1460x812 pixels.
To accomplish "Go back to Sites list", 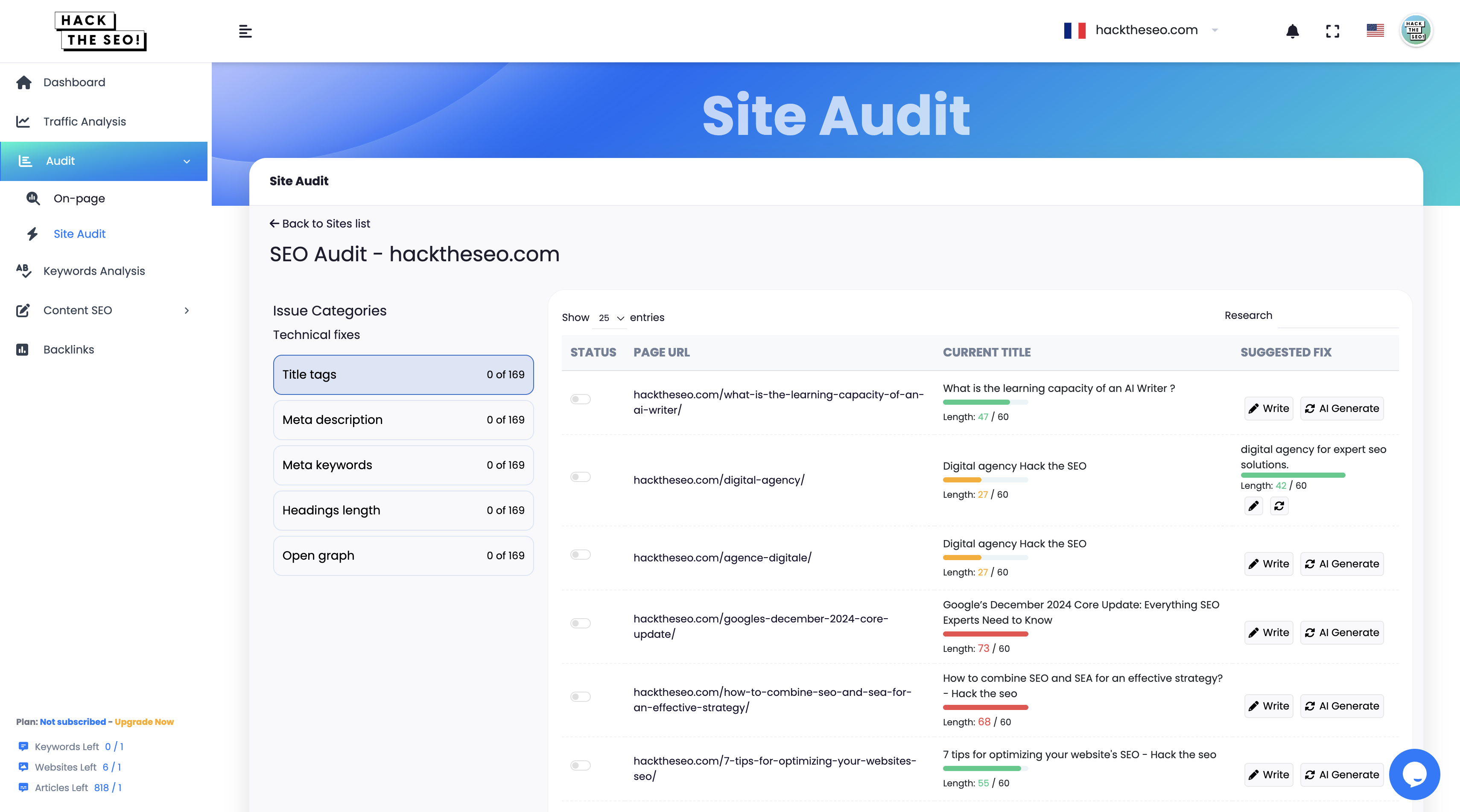I will [320, 223].
